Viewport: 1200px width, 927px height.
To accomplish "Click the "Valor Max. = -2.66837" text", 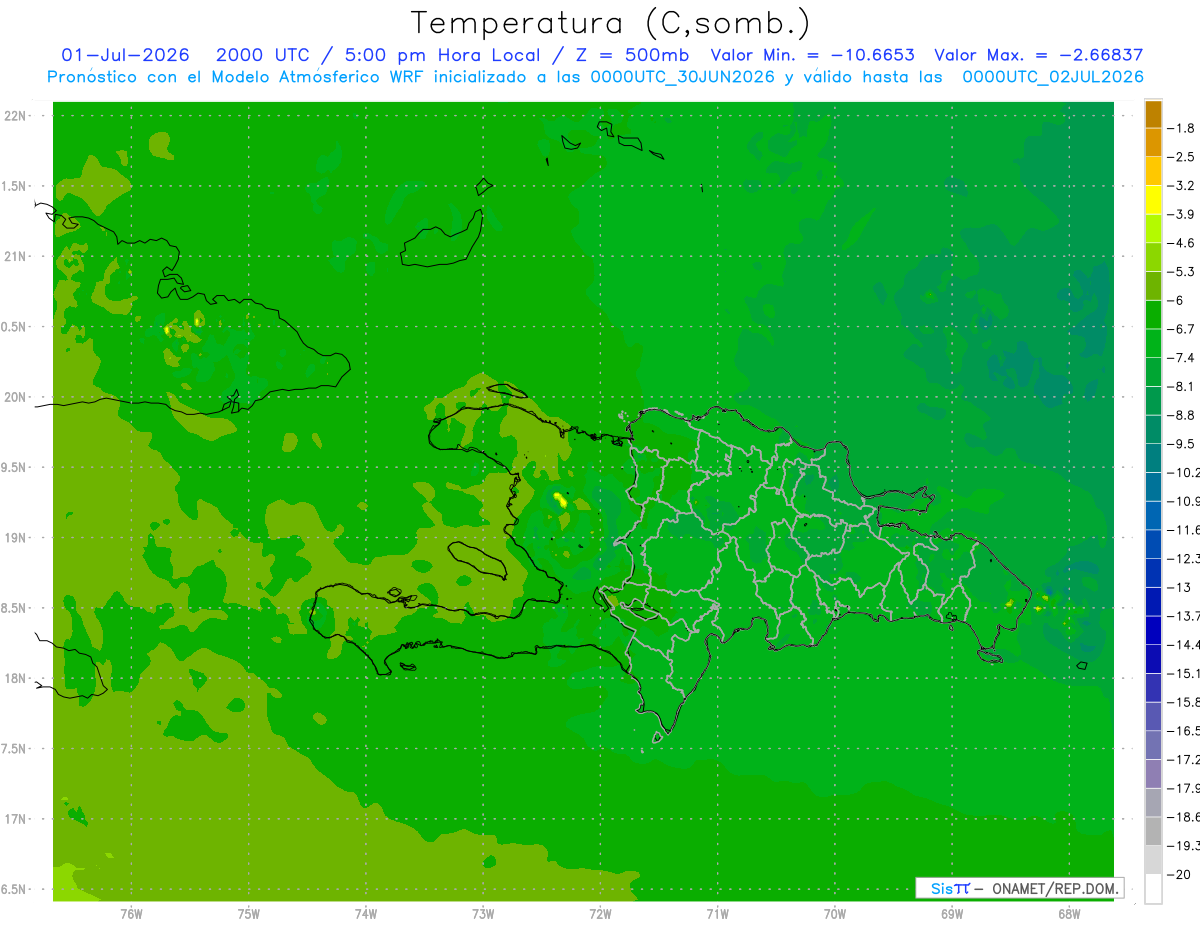I will (1038, 56).
